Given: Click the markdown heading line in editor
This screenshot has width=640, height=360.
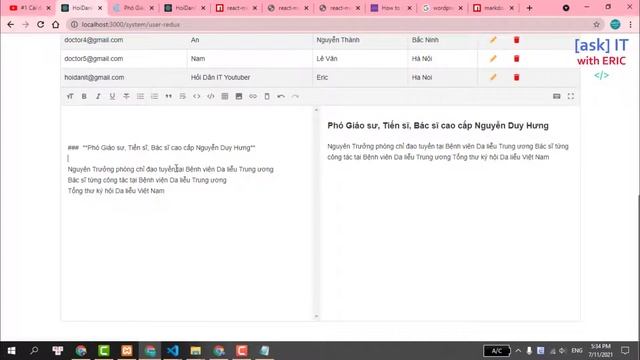Looking at the screenshot, I should (x=162, y=148).
